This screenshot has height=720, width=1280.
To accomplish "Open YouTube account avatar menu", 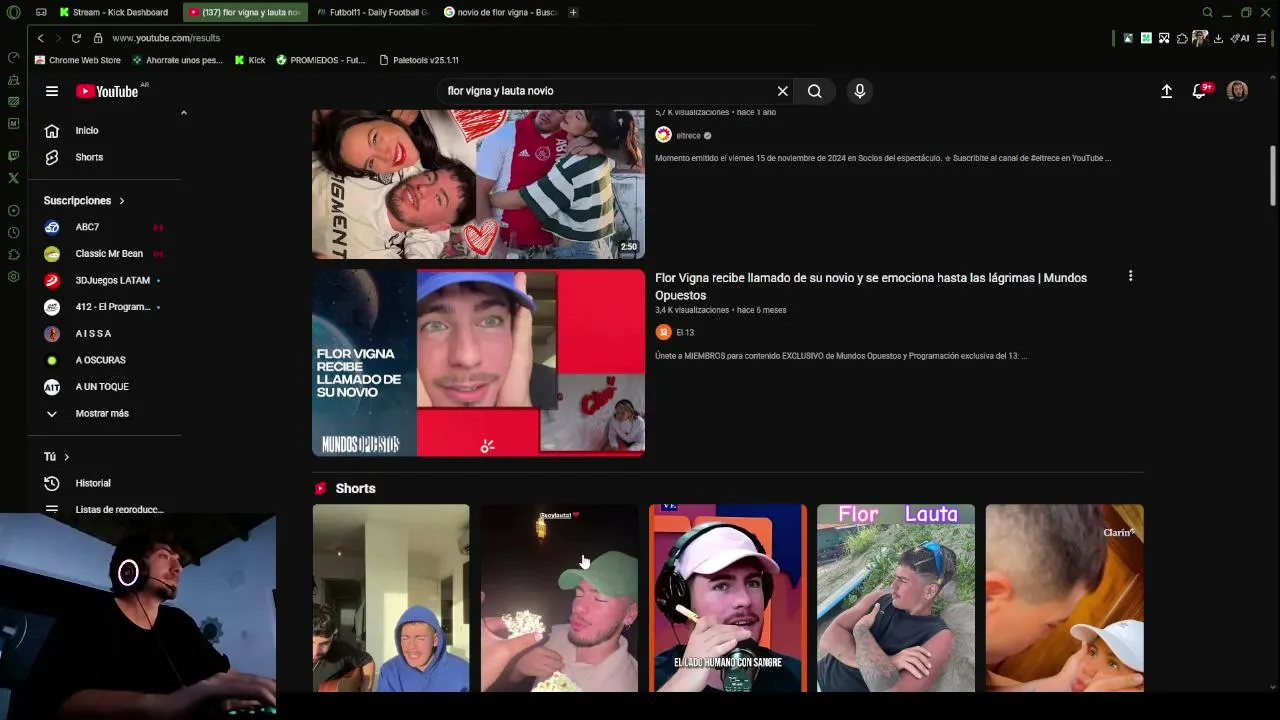I will tap(1237, 91).
